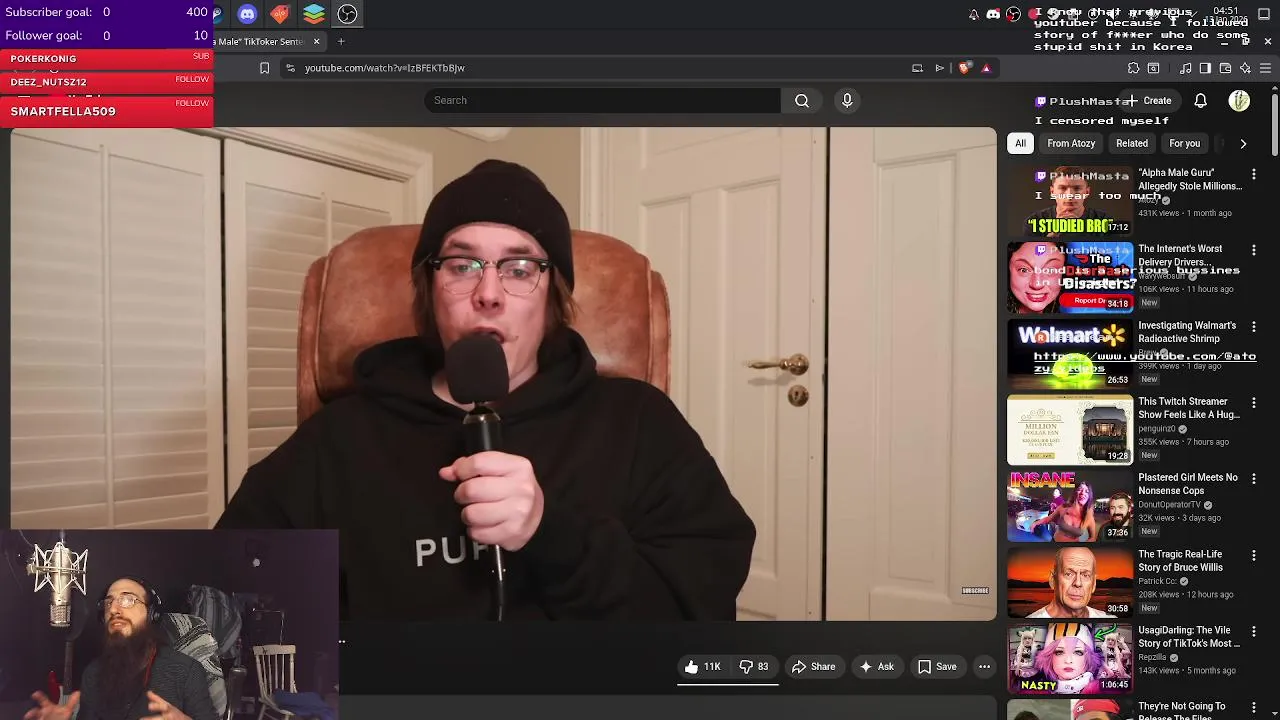Screen dimensions: 1280x720
Task: Close the TikToker browser tab
Action: click(316, 41)
